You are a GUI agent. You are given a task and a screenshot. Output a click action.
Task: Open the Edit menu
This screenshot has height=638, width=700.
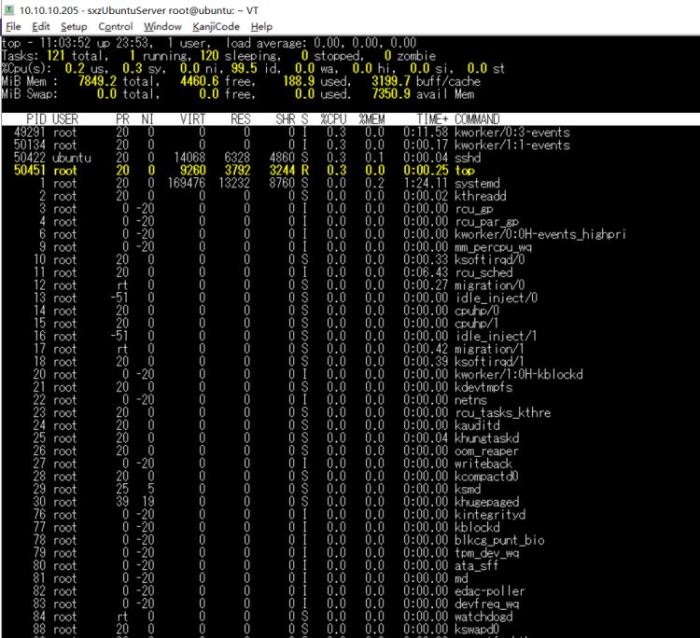pyautogui.click(x=41, y=27)
